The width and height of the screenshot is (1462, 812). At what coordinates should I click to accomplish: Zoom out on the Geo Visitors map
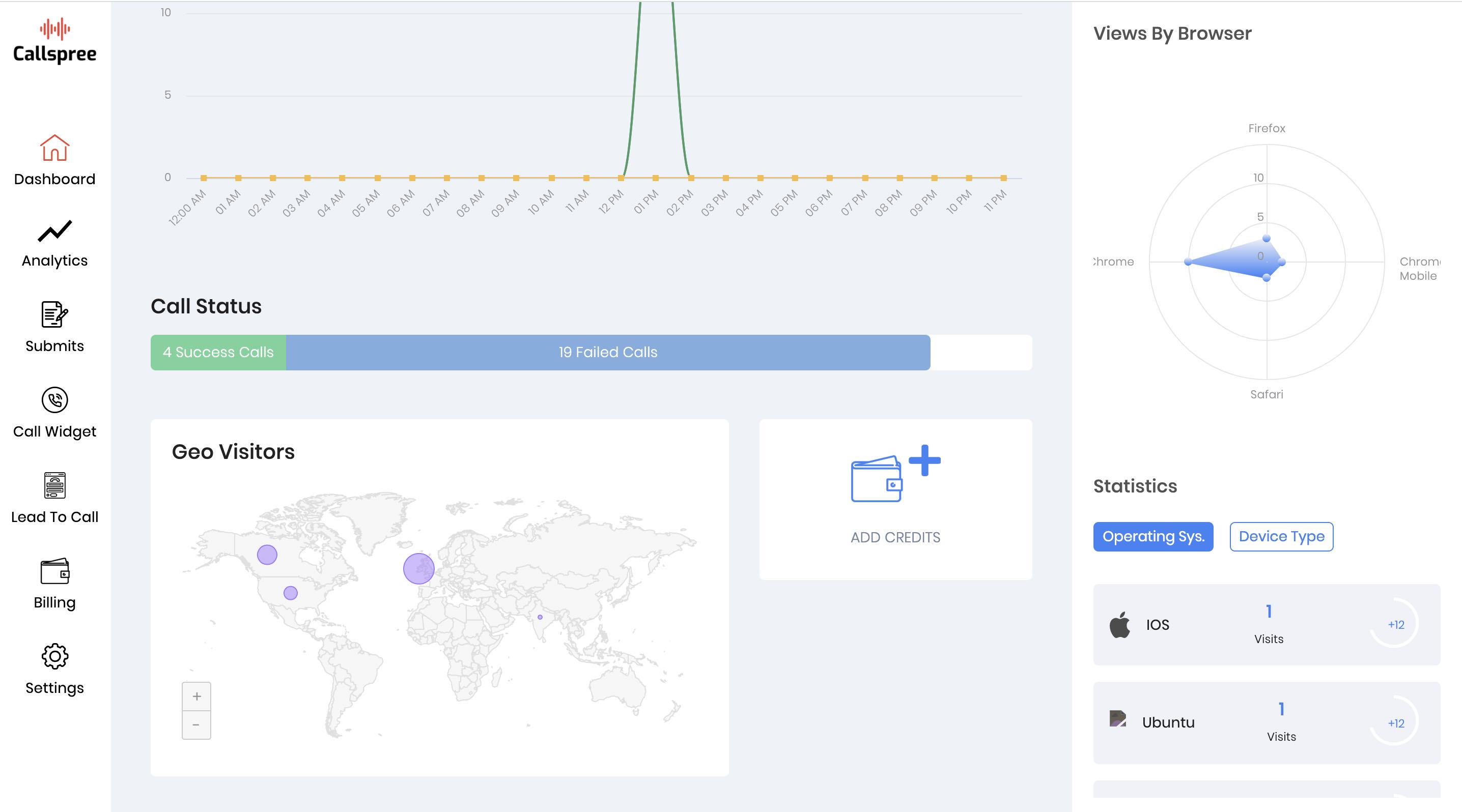pos(196,725)
